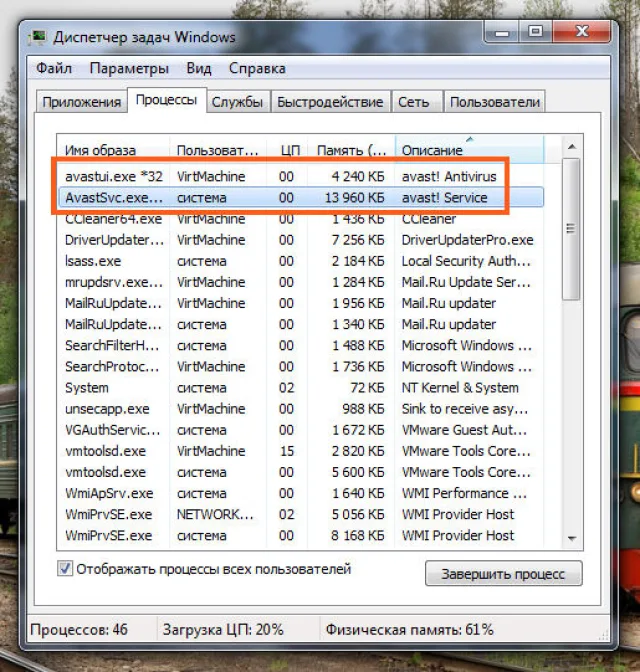
Task: Click the avast! Service description cell
Action: (445, 198)
